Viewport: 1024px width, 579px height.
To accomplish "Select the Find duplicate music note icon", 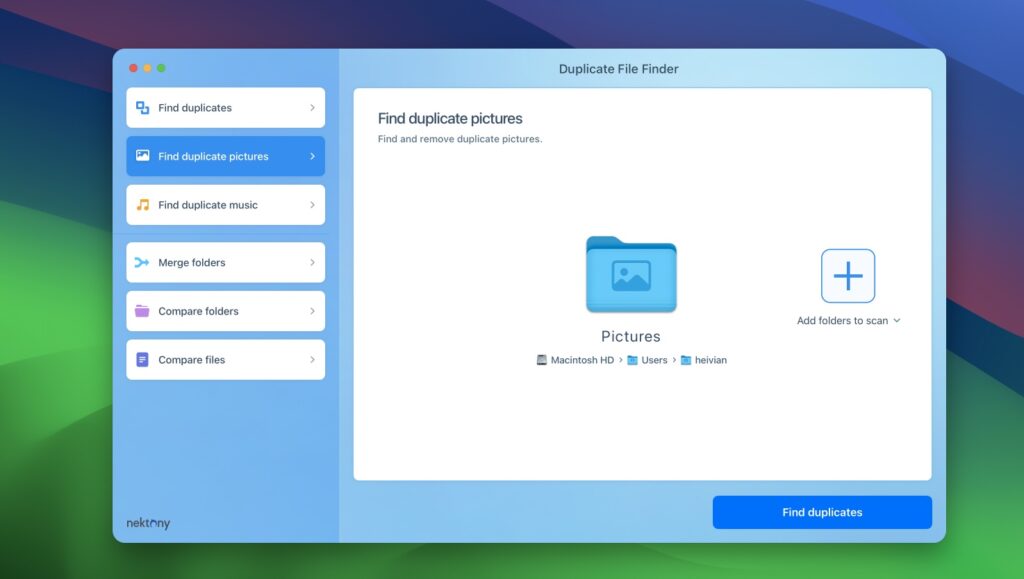I will click(143, 204).
